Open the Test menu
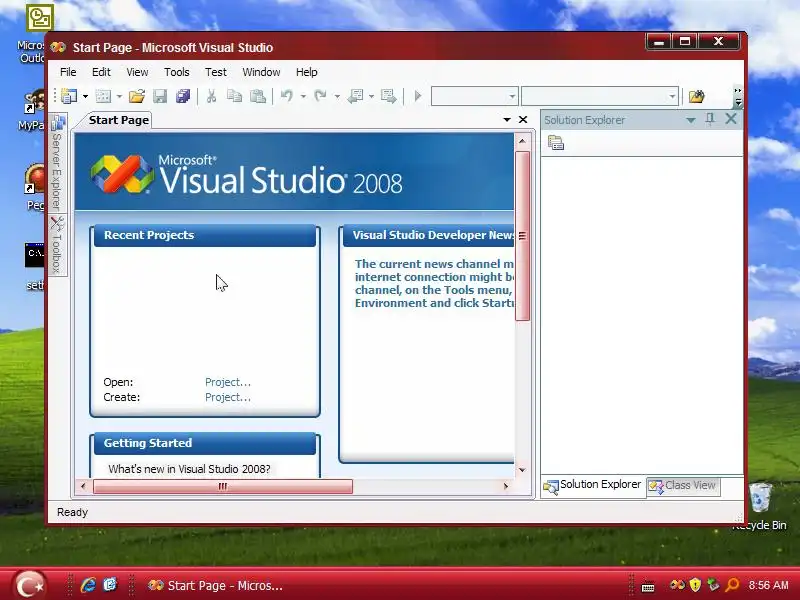The width and height of the screenshot is (800, 600). pyautogui.click(x=216, y=72)
